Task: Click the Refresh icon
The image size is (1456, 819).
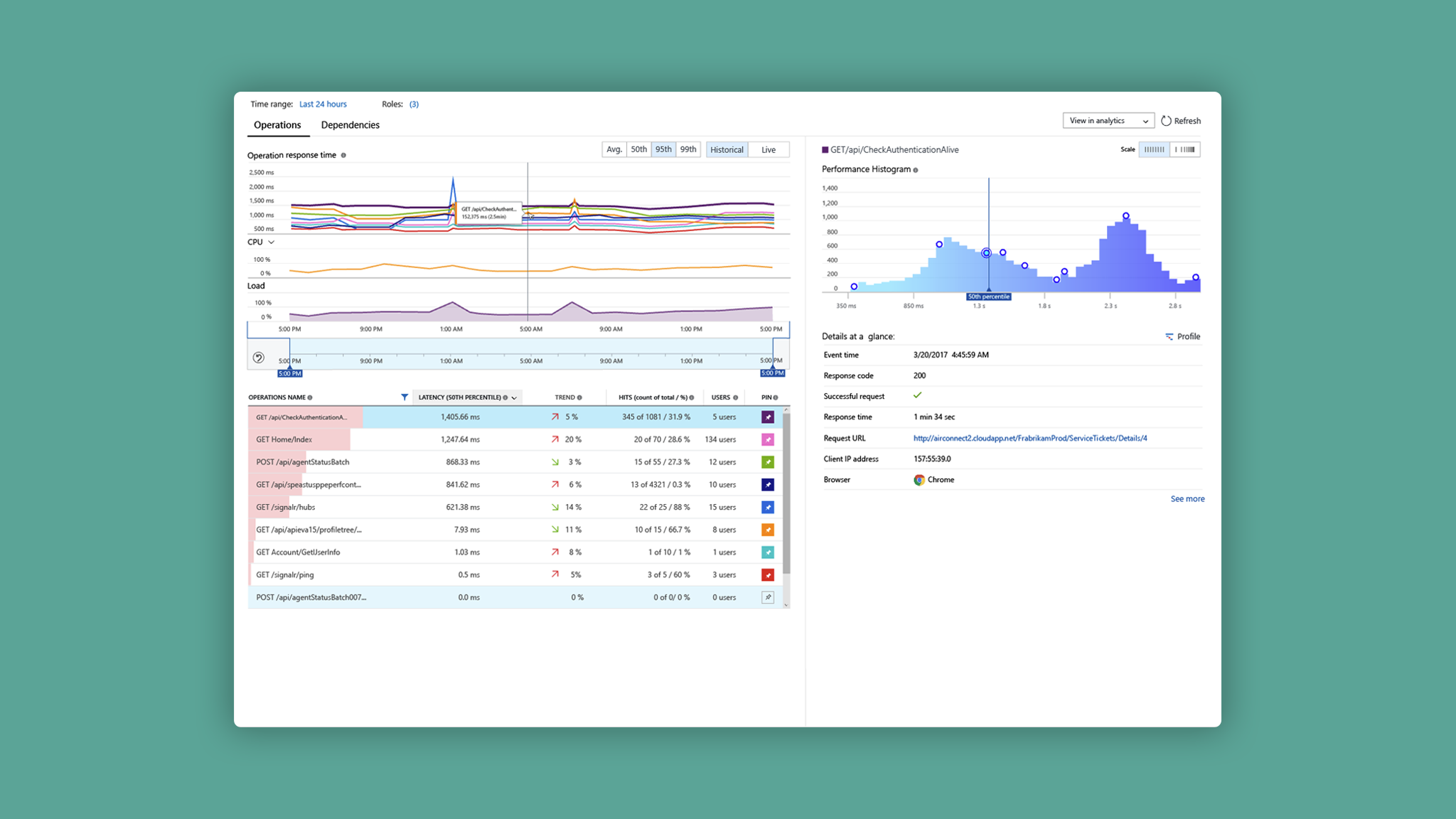Action: point(1166,121)
